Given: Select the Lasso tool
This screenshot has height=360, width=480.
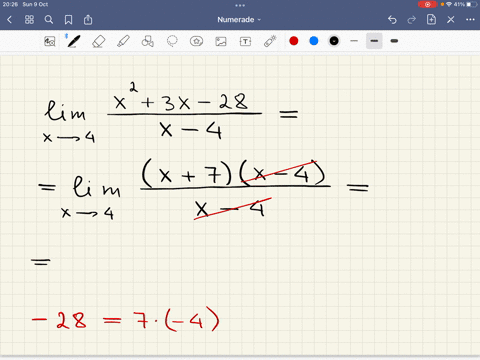Looking at the screenshot, I should pos(172,41).
